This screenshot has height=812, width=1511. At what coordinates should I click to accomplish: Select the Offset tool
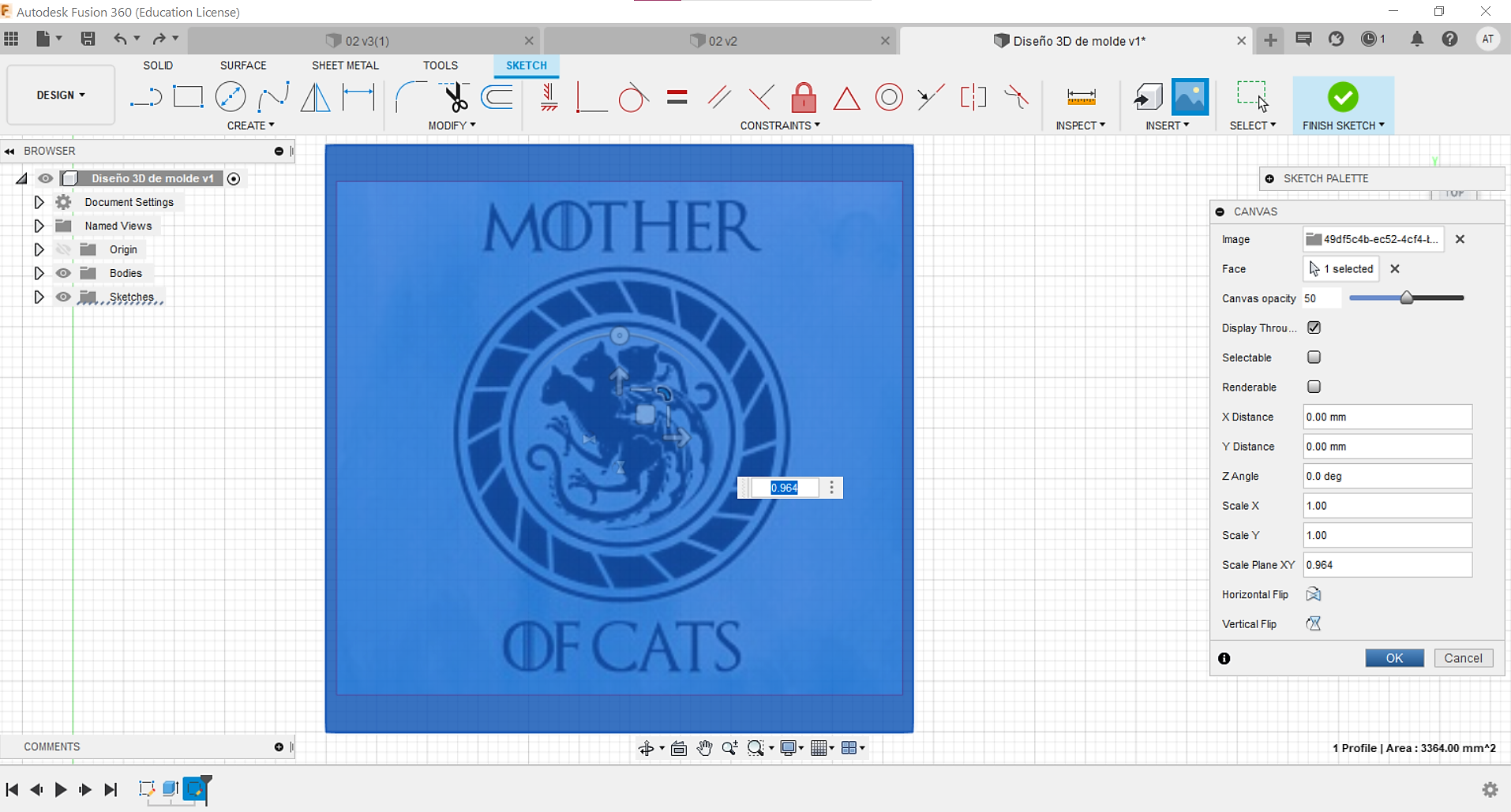(497, 97)
